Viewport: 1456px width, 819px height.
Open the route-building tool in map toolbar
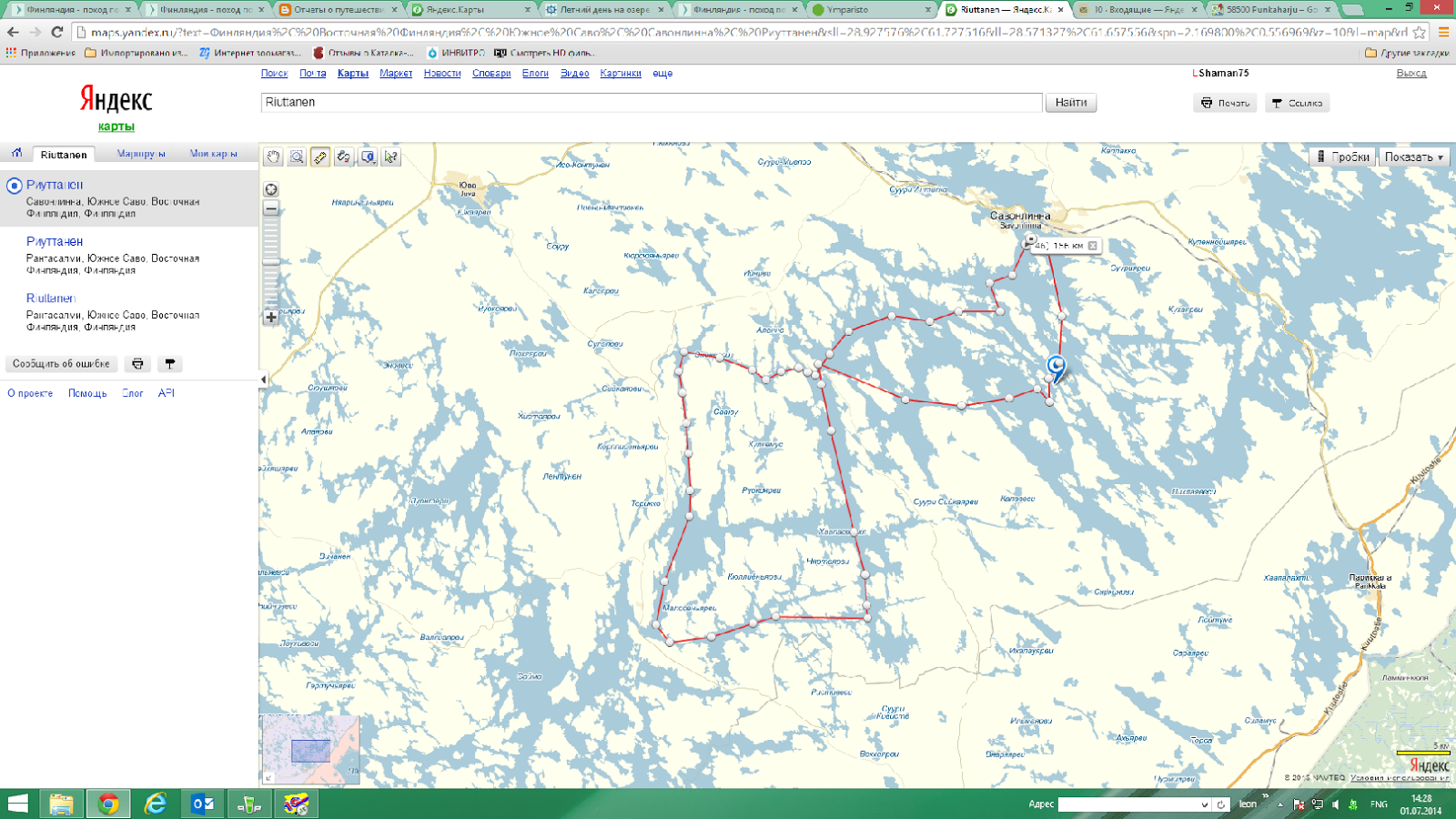pyautogui.click(x=344, y=157)
